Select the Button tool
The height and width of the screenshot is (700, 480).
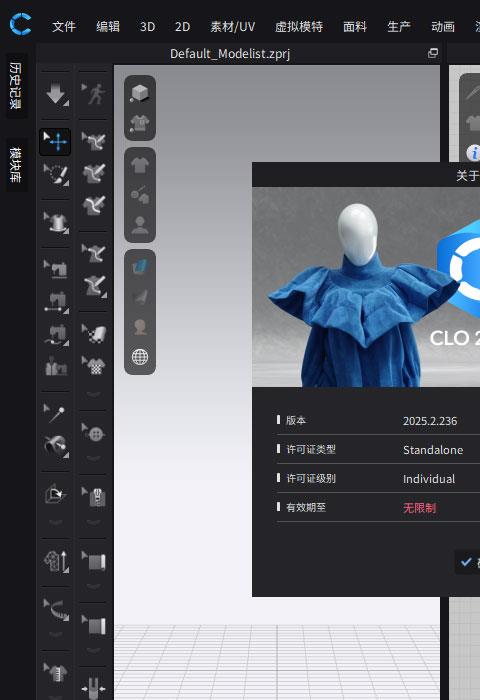(x=94, y=433)
